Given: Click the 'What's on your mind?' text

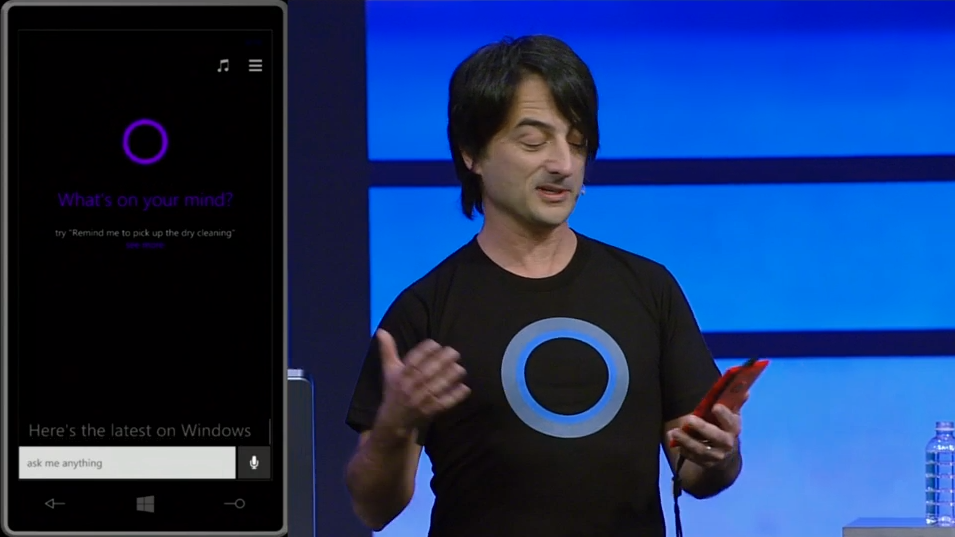Looking at the screenshot, I should (145, 200).
